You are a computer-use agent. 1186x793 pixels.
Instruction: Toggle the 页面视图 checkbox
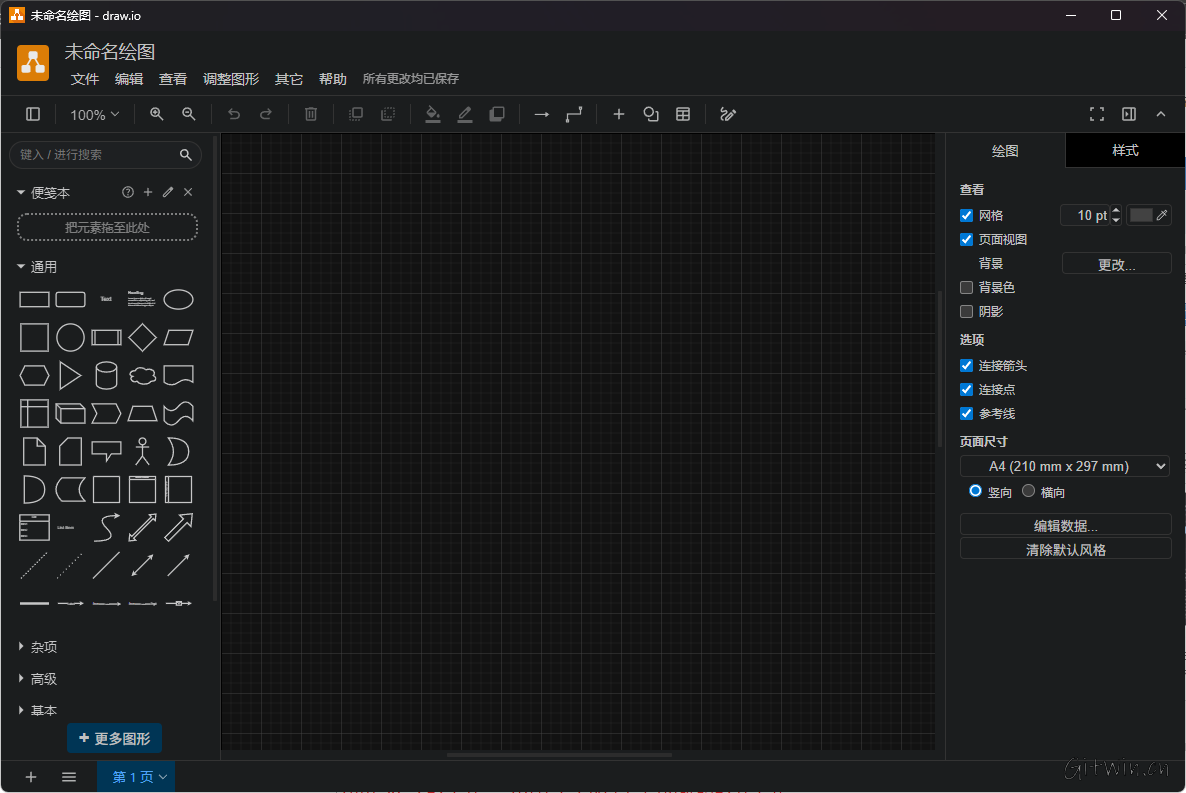[x=967, y=240]
